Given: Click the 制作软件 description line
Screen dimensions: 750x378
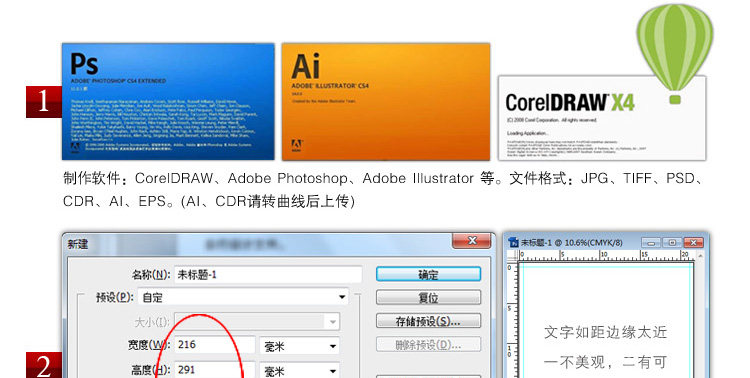Looking at the screenshot, I should pyautogui.click(x=382, y=178).
